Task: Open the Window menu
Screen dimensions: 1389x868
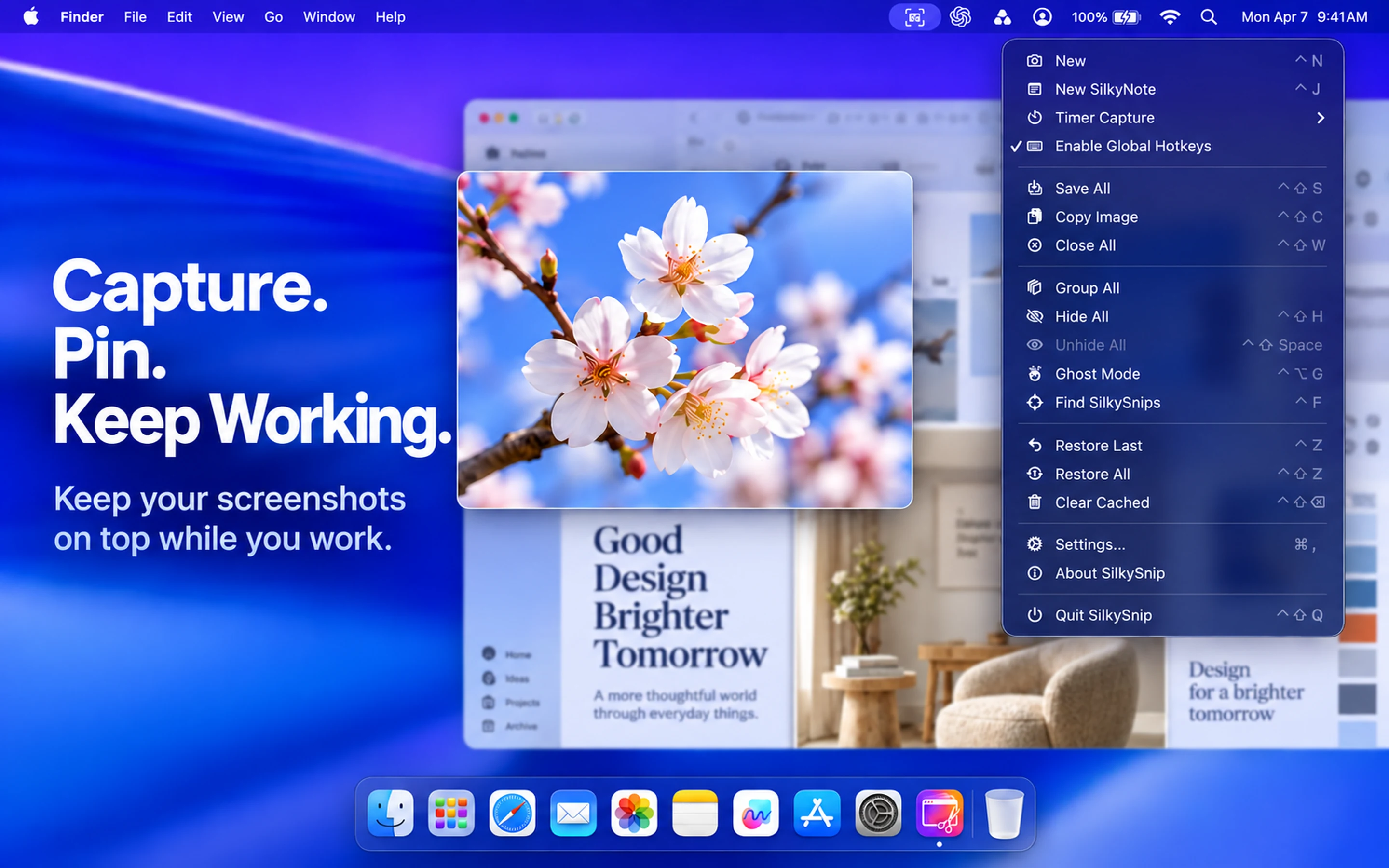Action: tap(329, 17)
